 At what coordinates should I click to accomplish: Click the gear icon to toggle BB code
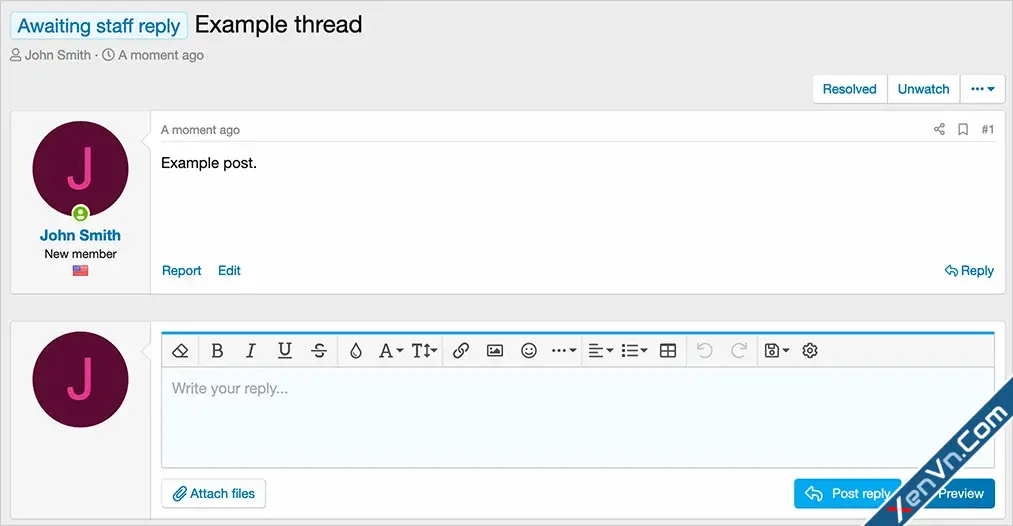coord(810,350)
